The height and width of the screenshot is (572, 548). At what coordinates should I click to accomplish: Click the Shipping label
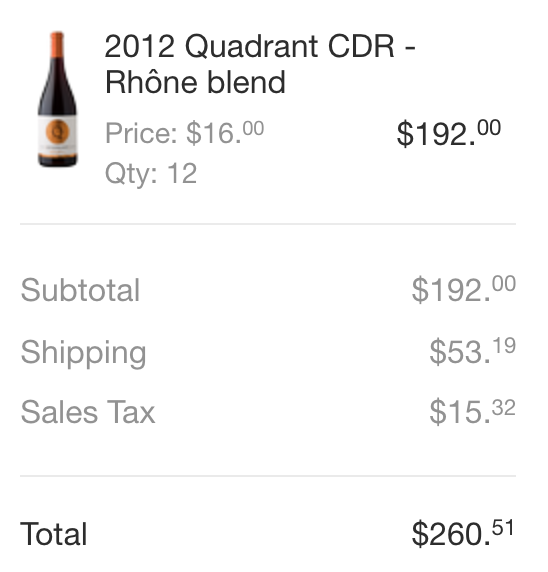click(84, 353)
